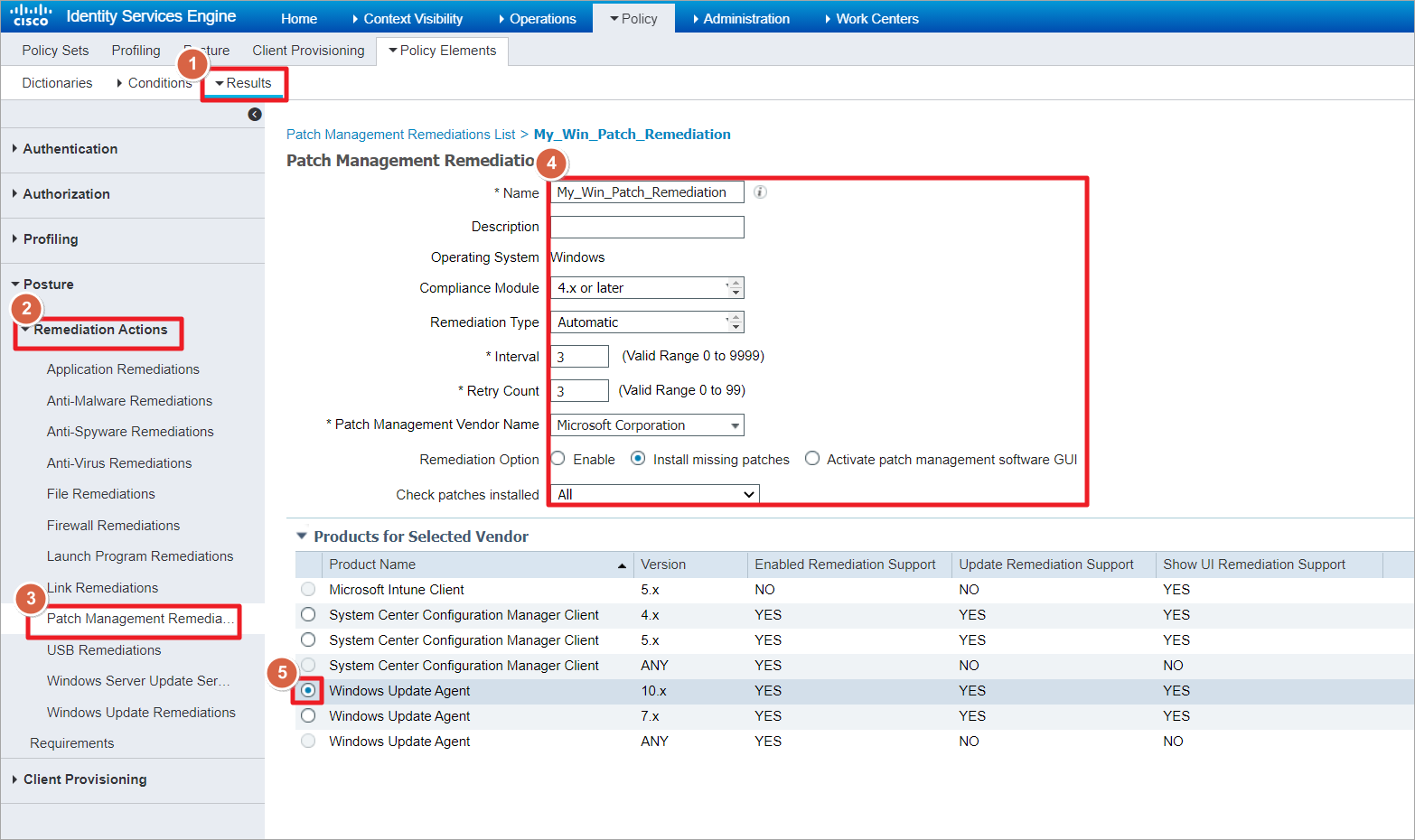
Task: Select System Center Configuration Manager Client ANY
Action: [308, 665]
